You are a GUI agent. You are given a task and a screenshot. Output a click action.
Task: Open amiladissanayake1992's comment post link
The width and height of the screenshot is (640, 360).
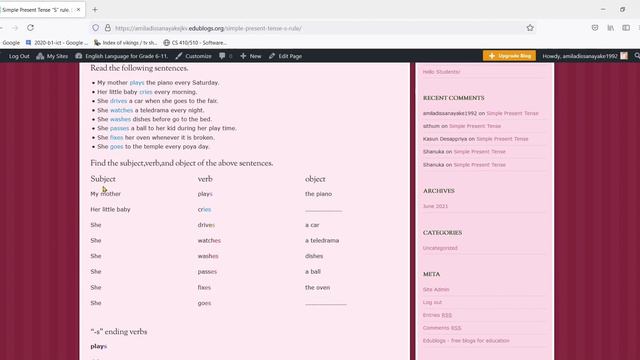512,113
